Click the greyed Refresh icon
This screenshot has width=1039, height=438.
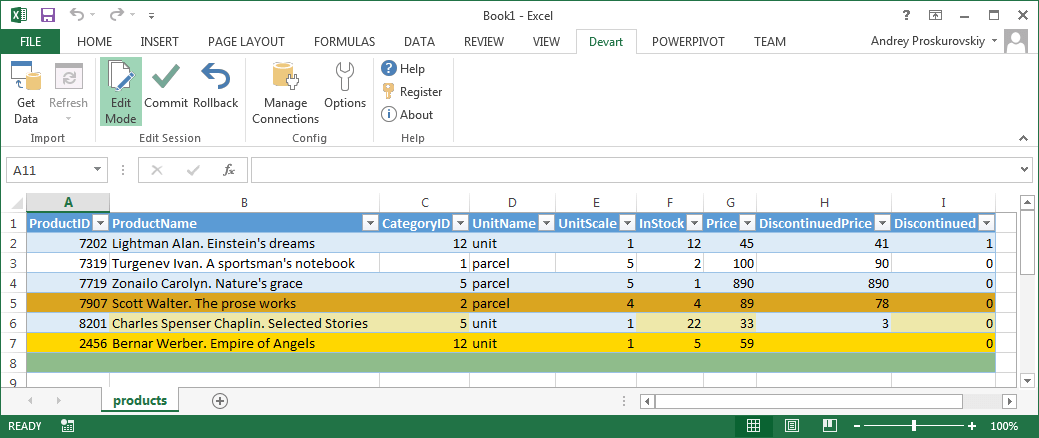(x=68, y=77)
